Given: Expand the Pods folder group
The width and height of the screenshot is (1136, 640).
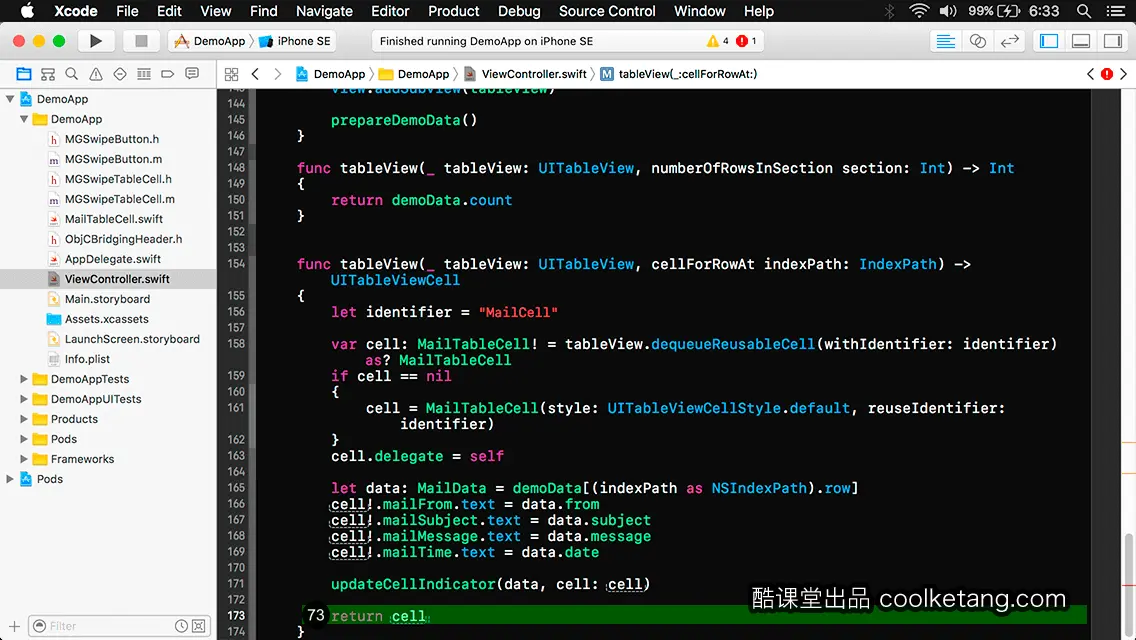Looking at the screenshot, I should tap(24, 439).
